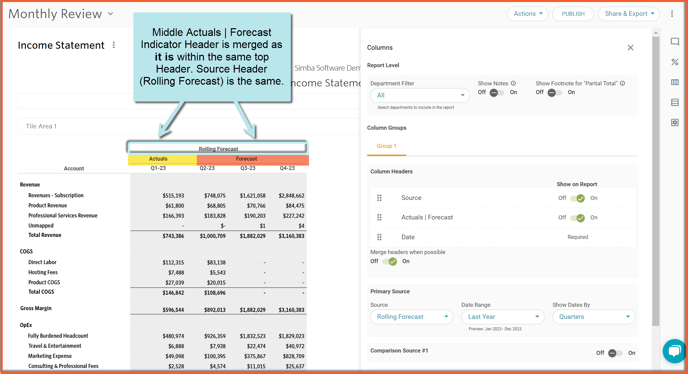Toggle Actuals | Forecast Show on Report

click(577, 218)
